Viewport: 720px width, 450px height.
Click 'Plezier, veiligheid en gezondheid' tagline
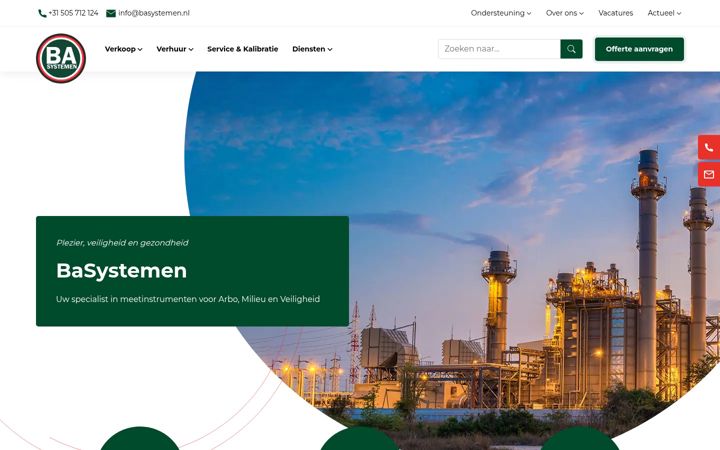[x=122, y=242]
